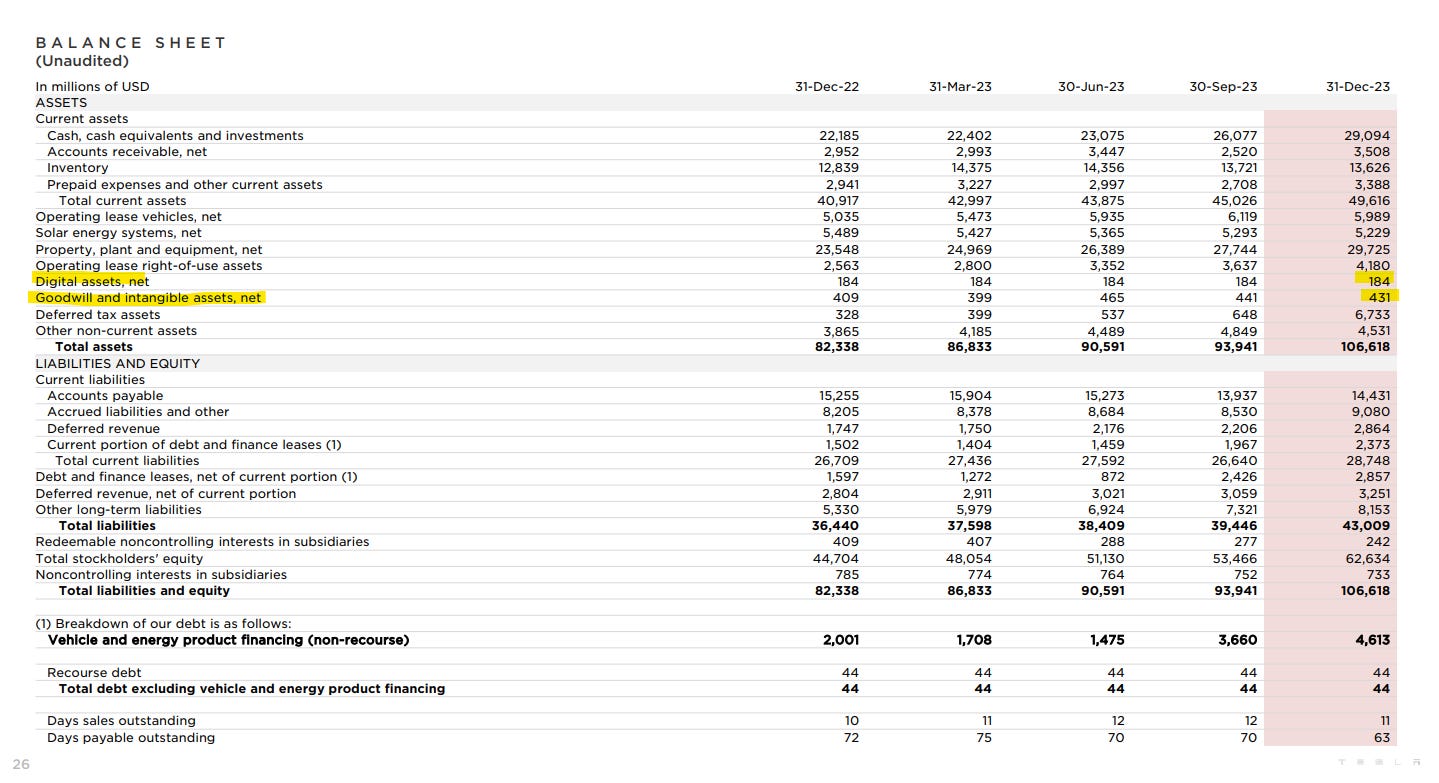Screen dimensions: 1439x783
Task: Click the "LIABILITIES AND EQUITY" section label
Action: [x=117, y=364]
